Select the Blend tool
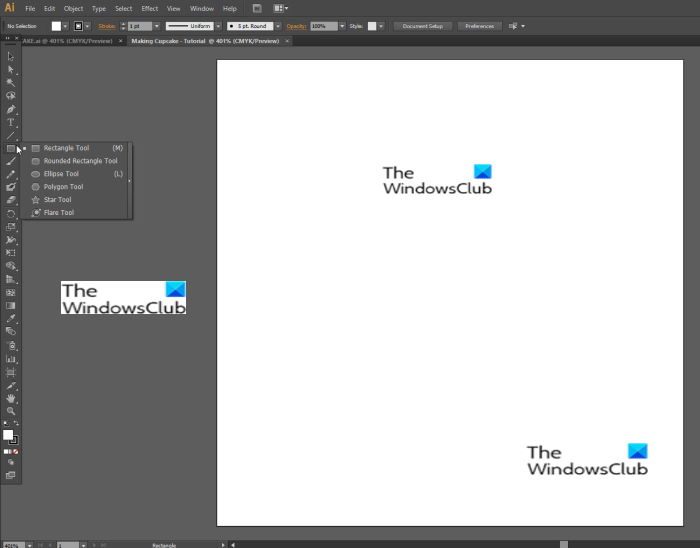The width and height of the screenshot is (700, 548). [x=11, y=331]
